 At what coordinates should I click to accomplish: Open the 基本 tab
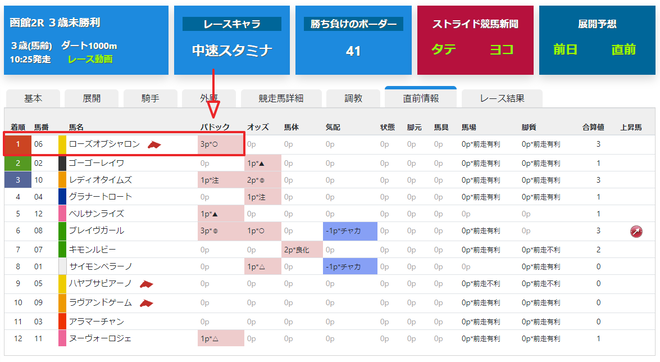pyautogui.click(x=33, y=98)
